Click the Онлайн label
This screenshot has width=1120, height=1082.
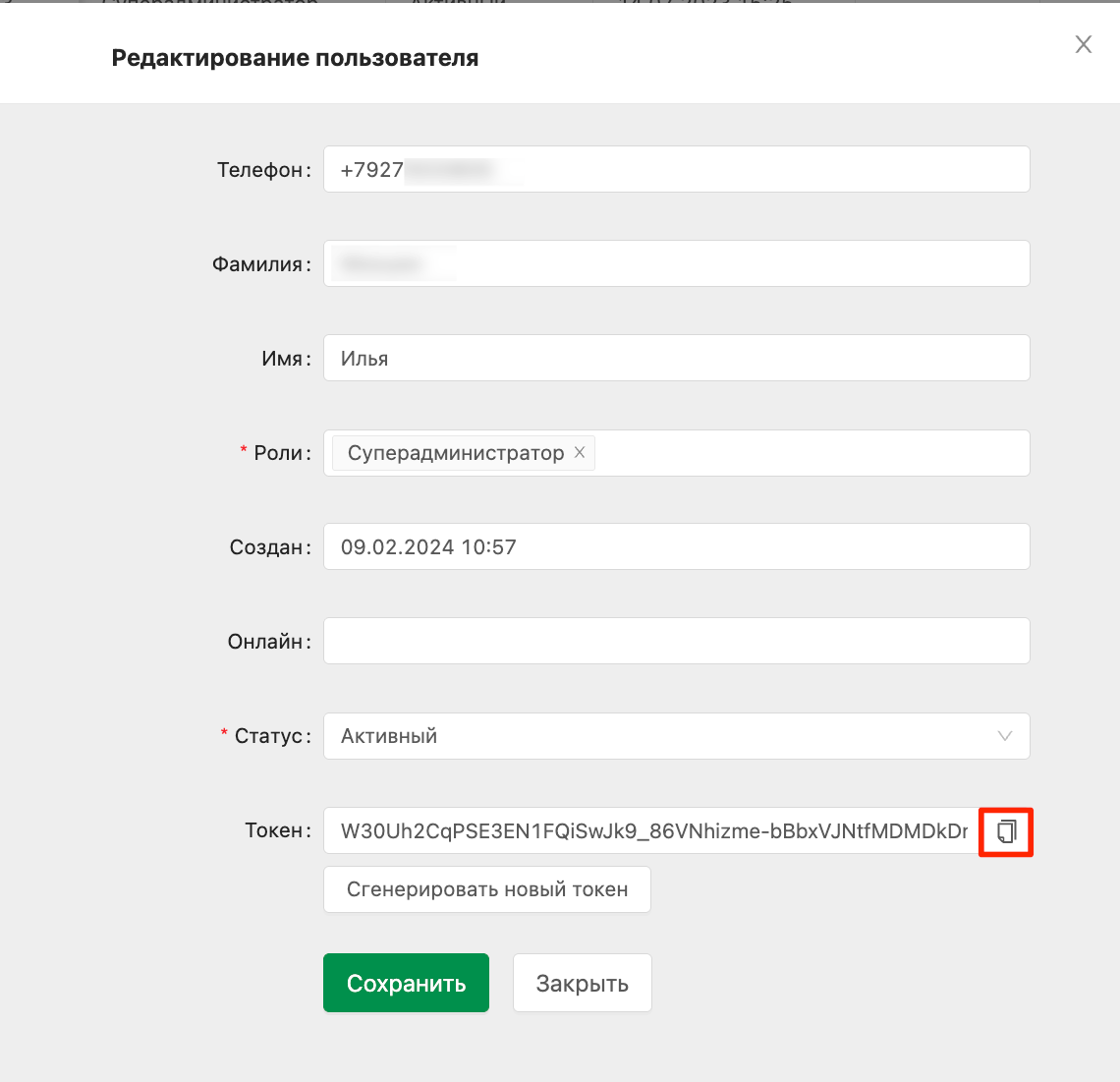pos(269,642)
